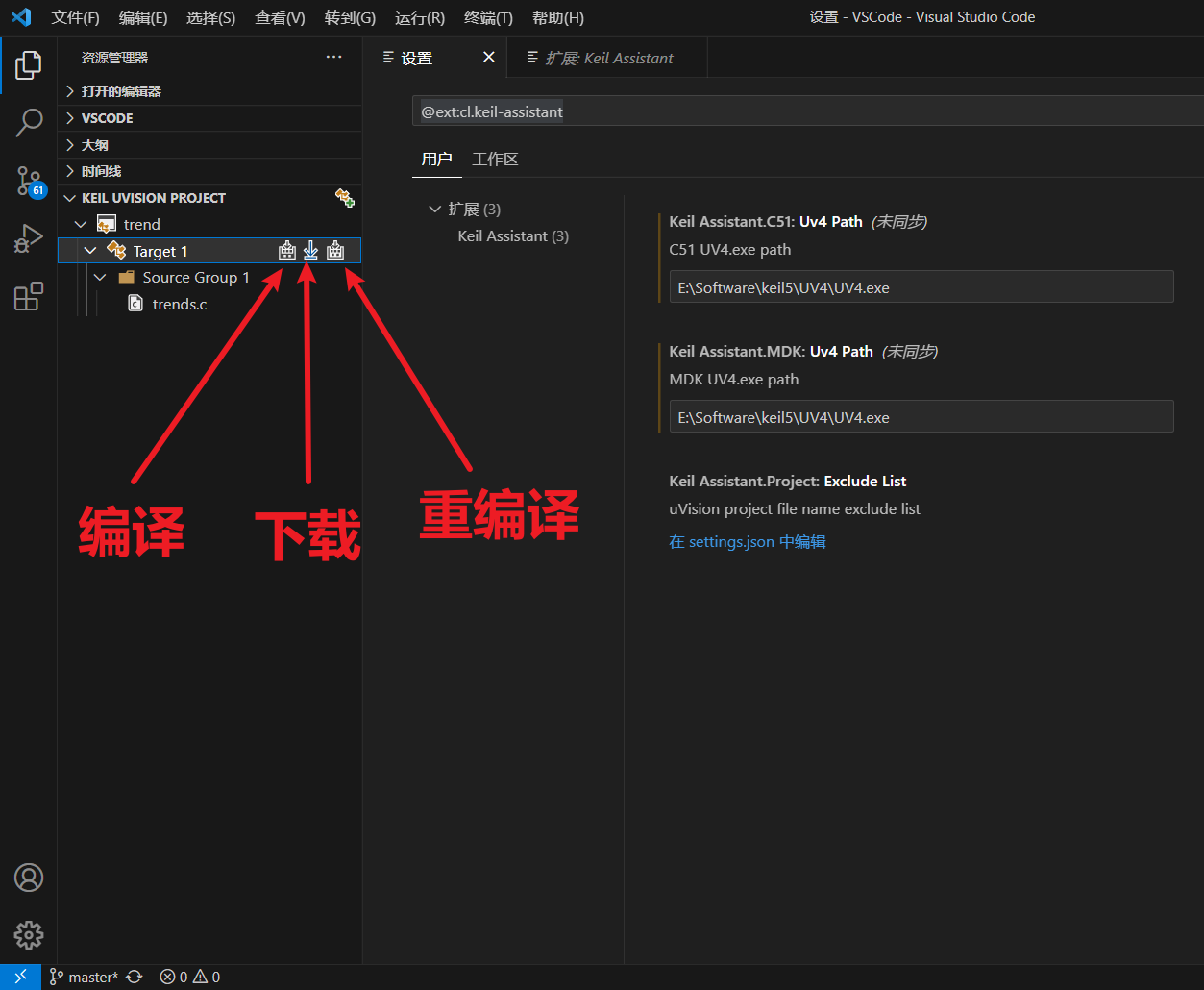This screenshot has width=1204, height=990.
Task: Click Keil Assistant.C51: Uv4 Path setting title
Action: click(x=766, y=221)
